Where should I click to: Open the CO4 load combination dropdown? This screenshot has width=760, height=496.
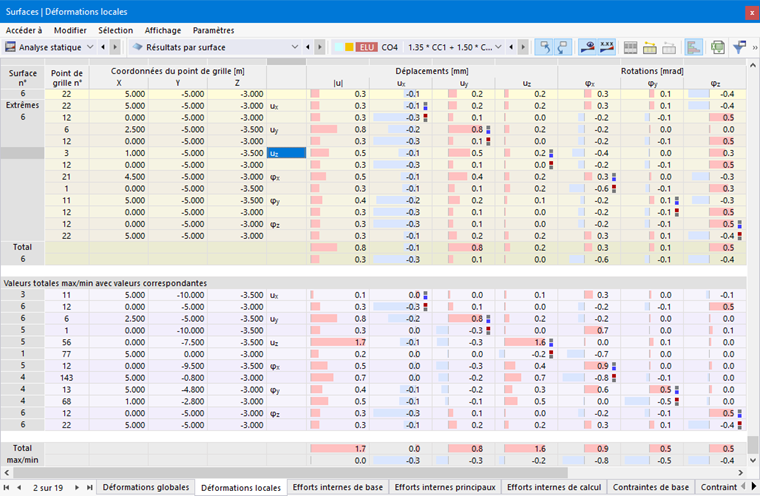point(498,47)
